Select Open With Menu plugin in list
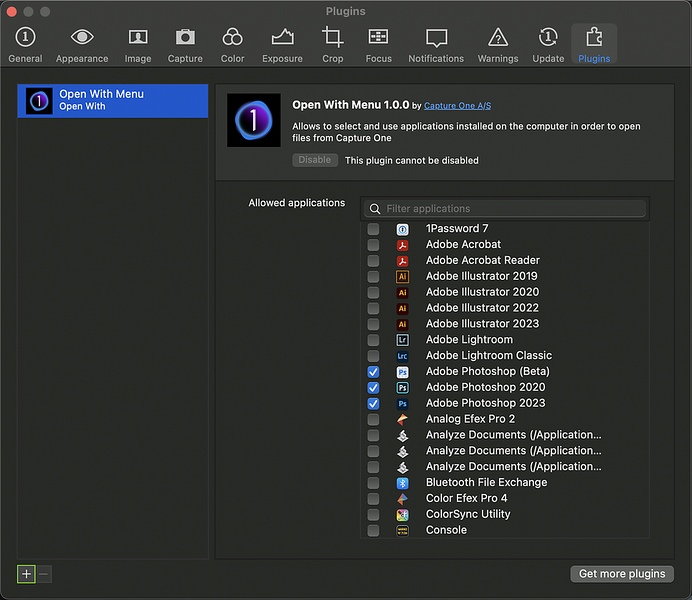Image resolution: width=692 pixels, height=600 pixels. [113, 101]
